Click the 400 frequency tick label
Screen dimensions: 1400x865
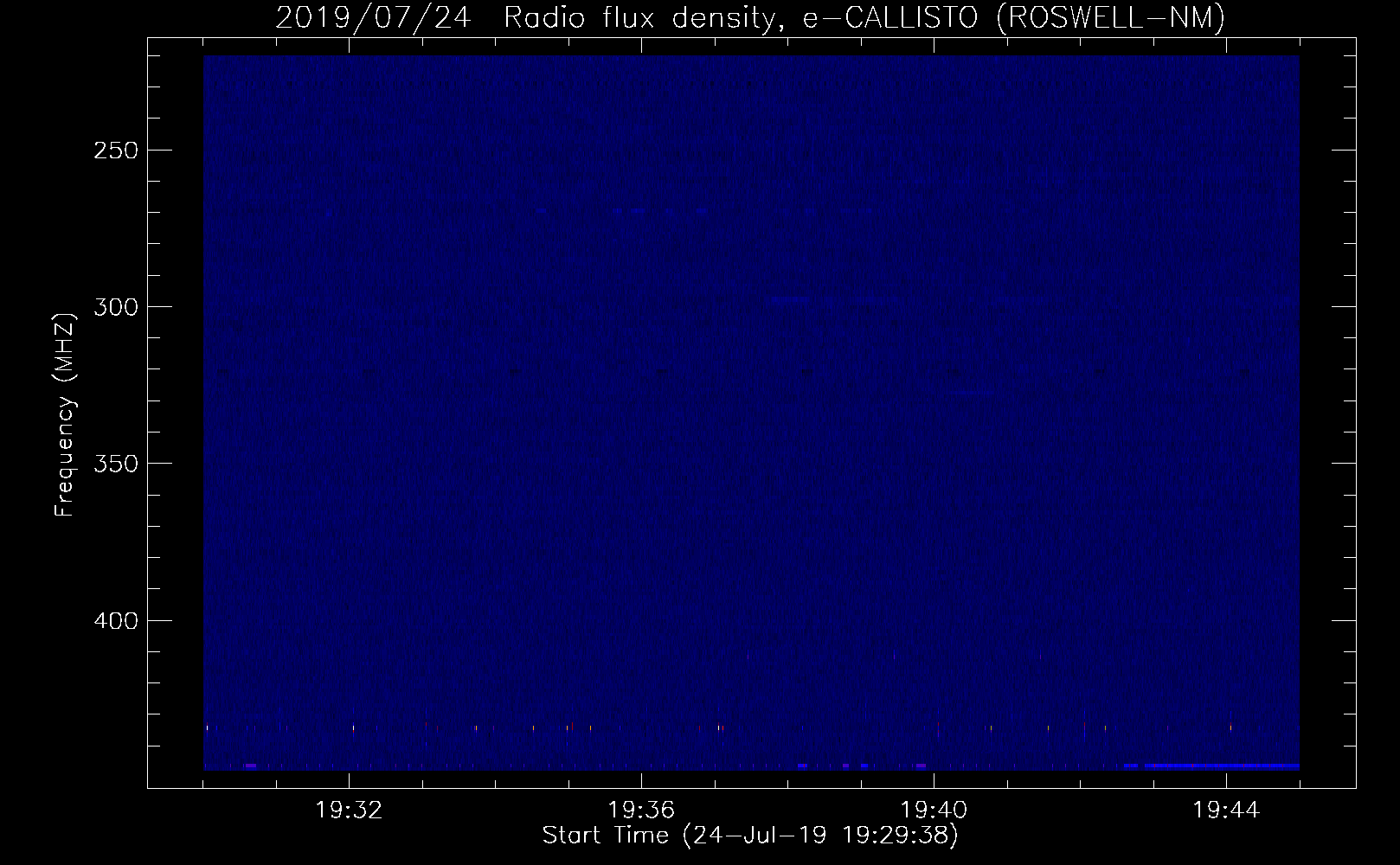click(x=115, y=621)
